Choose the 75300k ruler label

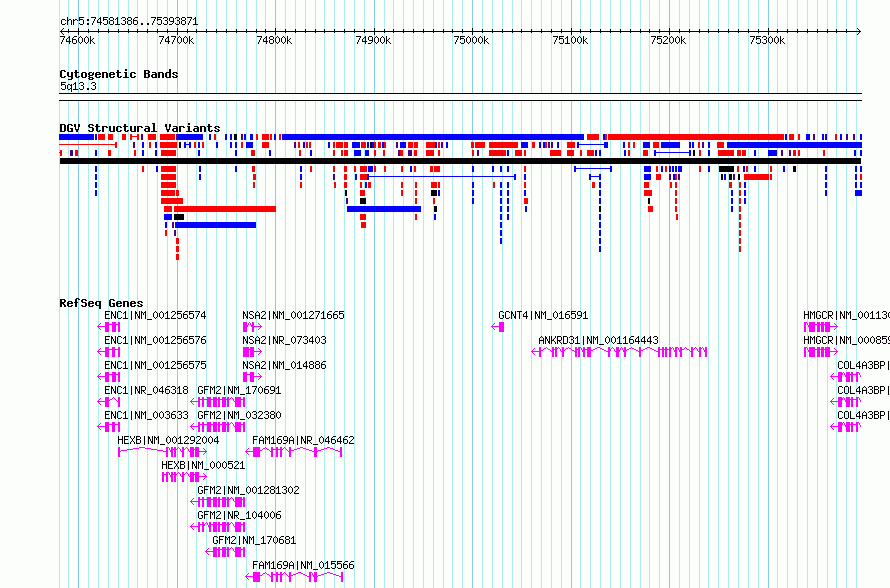tap(767, 40)
